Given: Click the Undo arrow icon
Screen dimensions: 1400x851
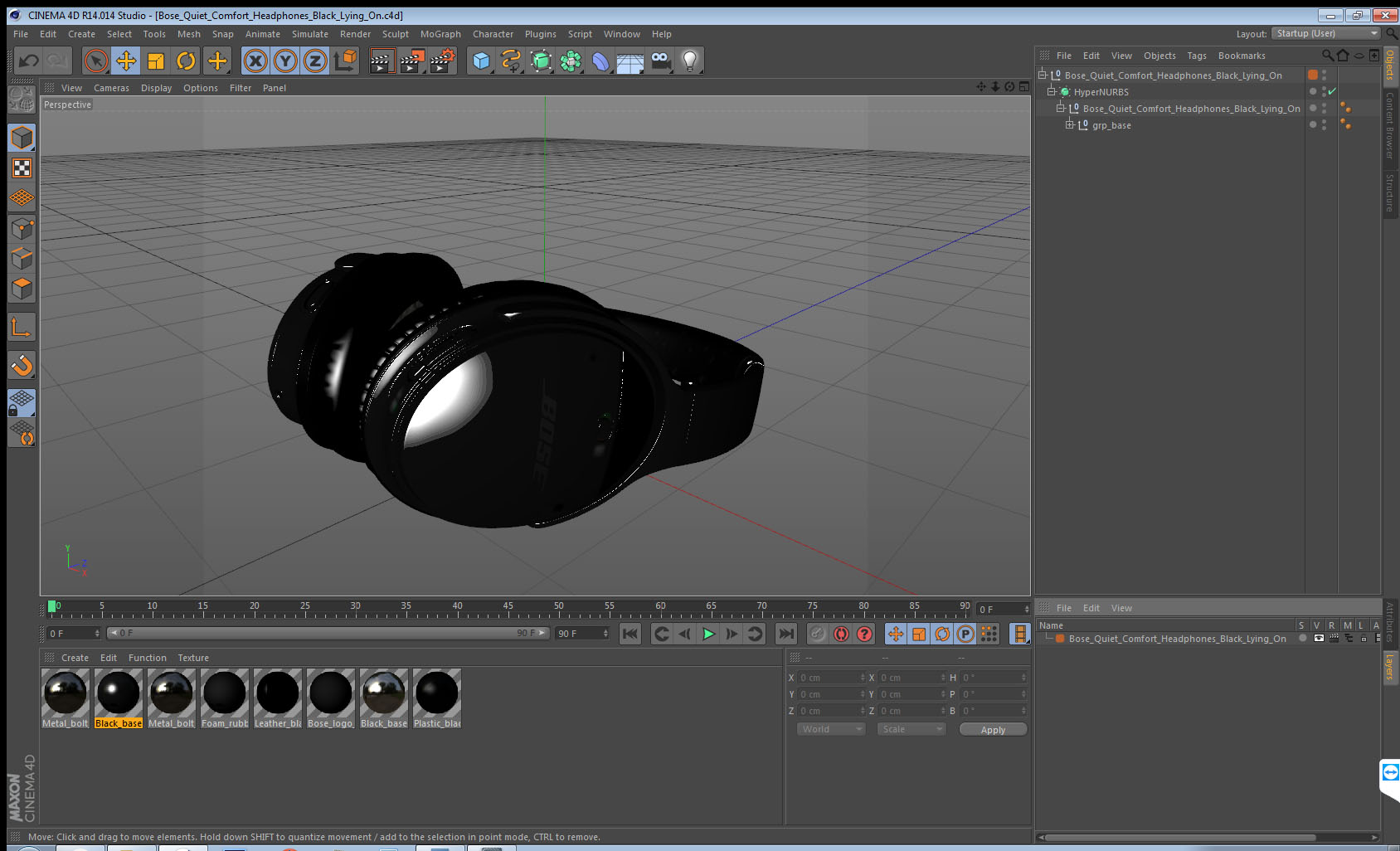Looking at the screenshot, I should [28, 61].
